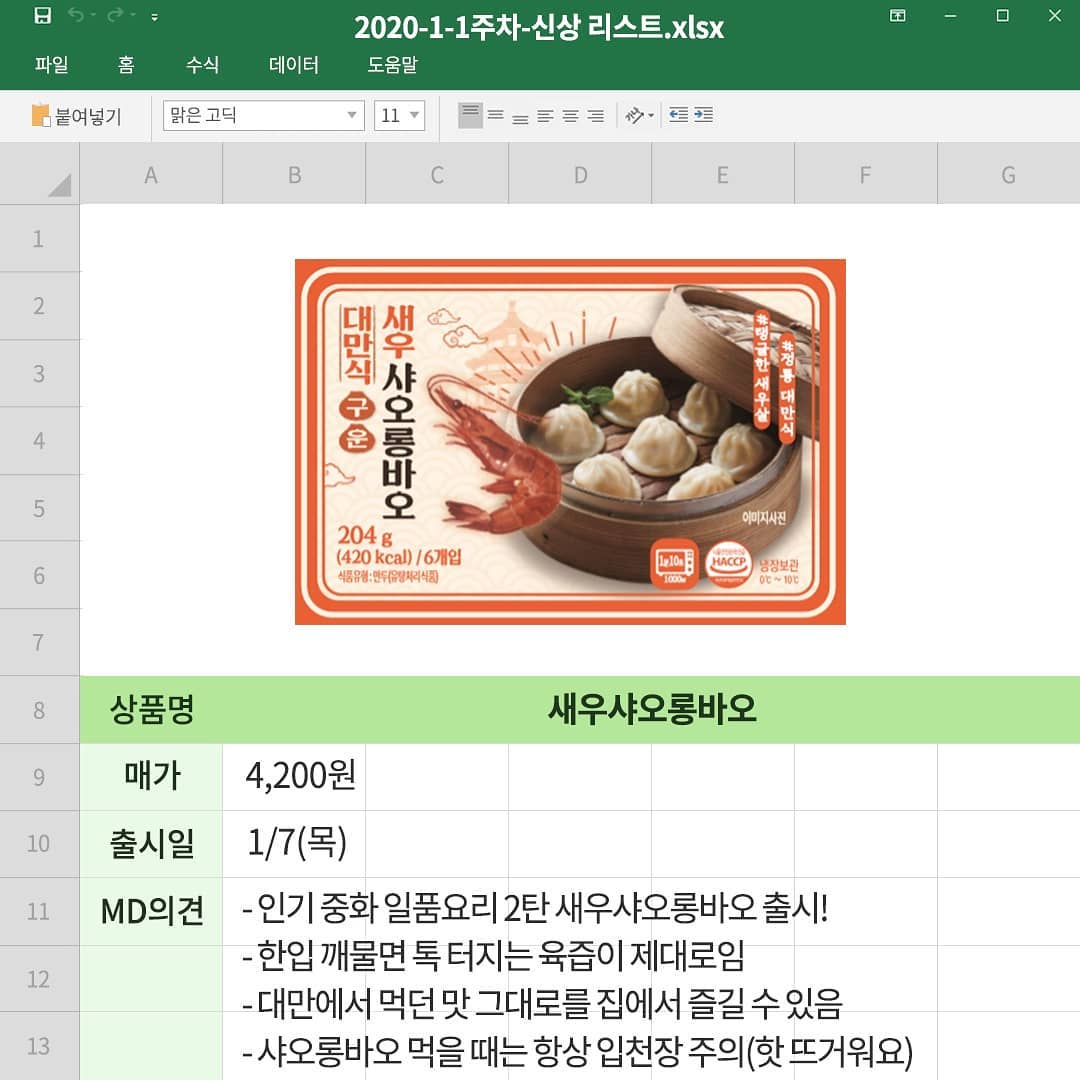The width and height of the screenshot is (1080, 1080).
Task: Click the Save icon in quick access toolbar
Action: point(43,15)
